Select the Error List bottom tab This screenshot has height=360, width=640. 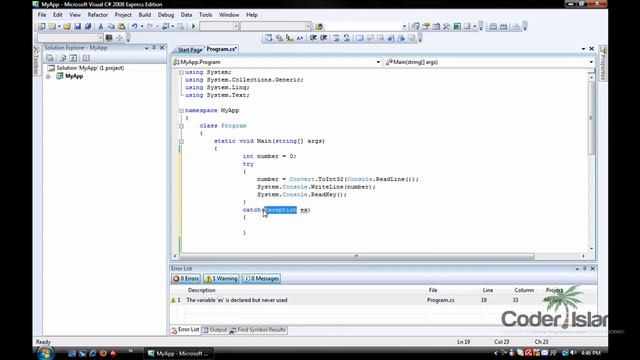186,330
